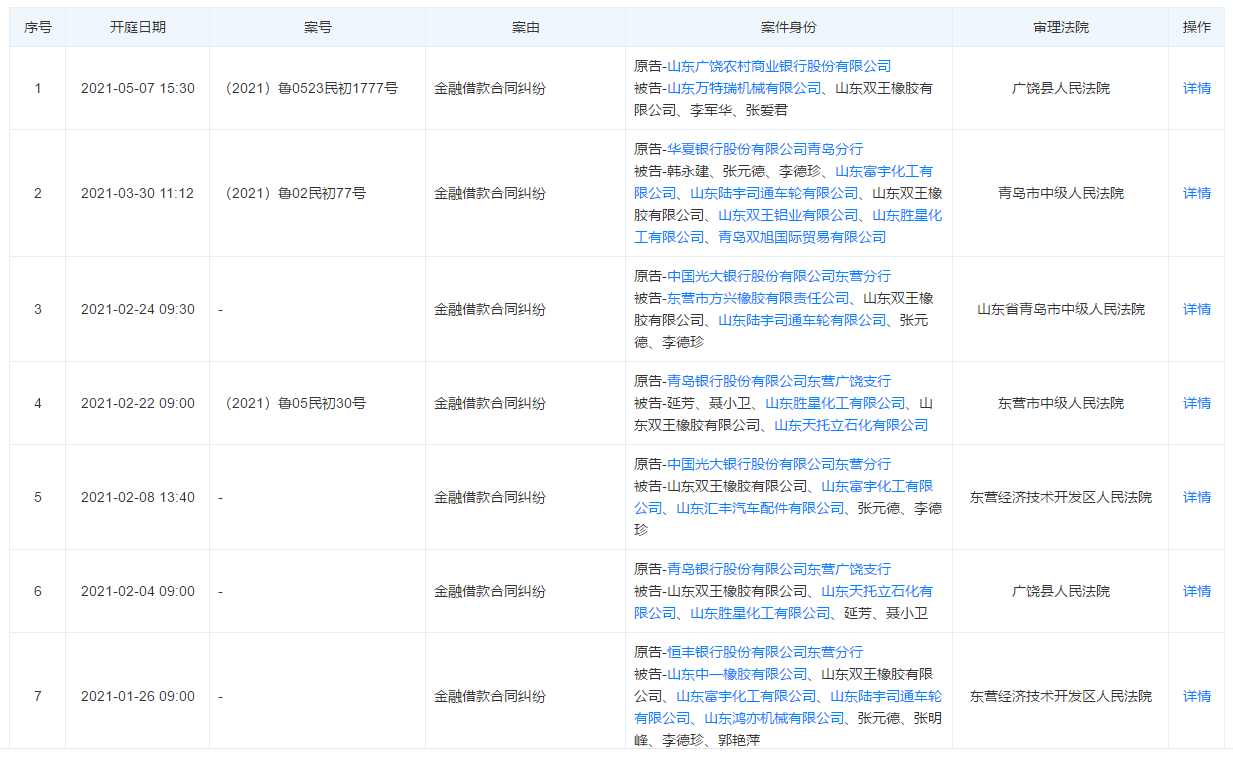This screenshot has width=1233, height=759.
Task: Select the date 2021-01-26 09:00
Action: (138, 696)
